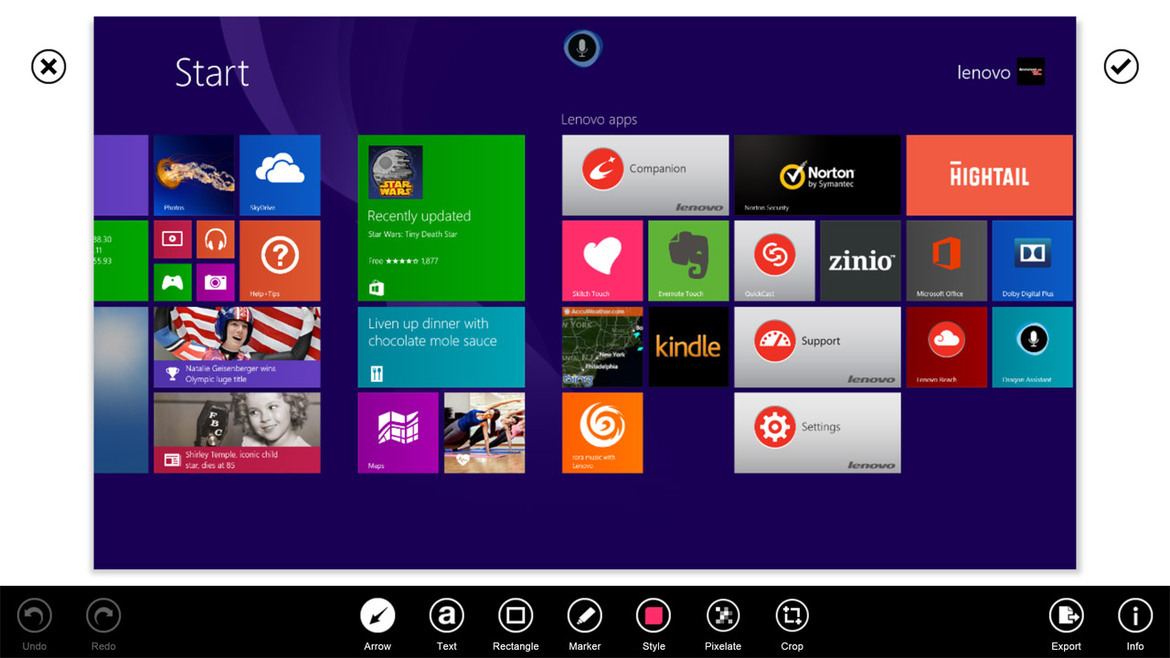Open the Evernote Touch tile
Image resolution: width=1170 pixels, height=658 pixels.
point(689,261)
